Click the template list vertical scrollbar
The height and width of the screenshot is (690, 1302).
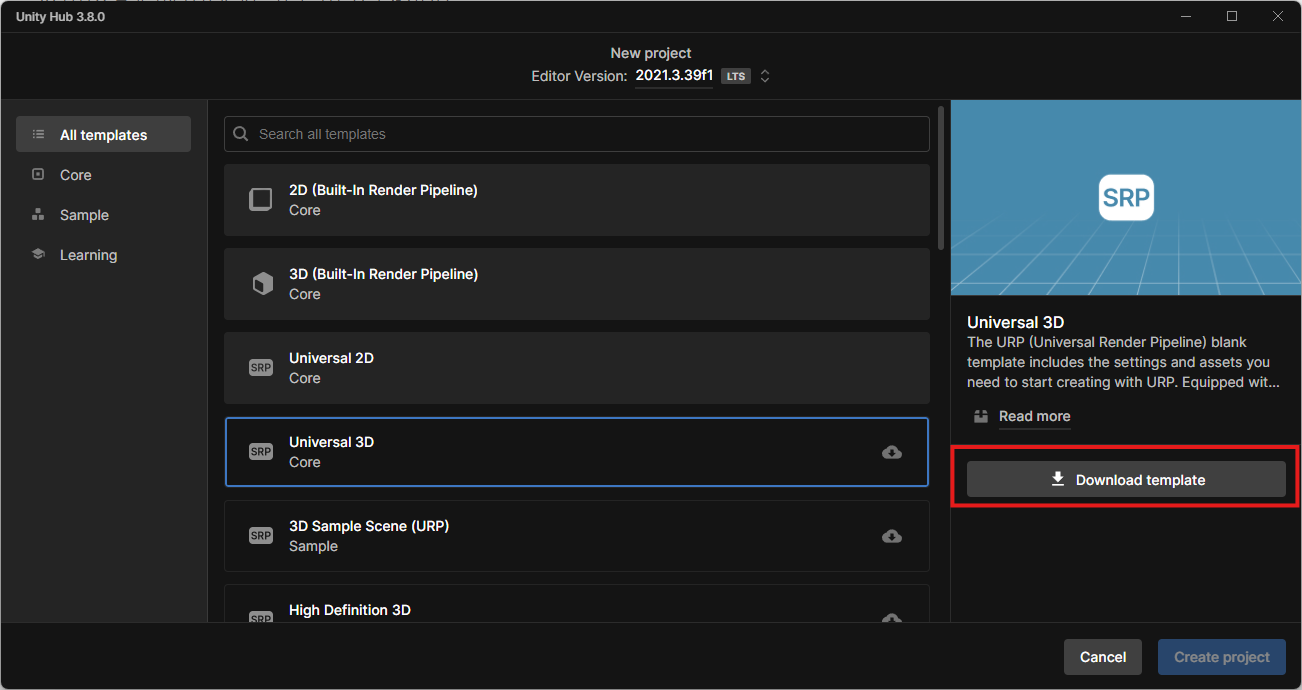click(940, 178)
